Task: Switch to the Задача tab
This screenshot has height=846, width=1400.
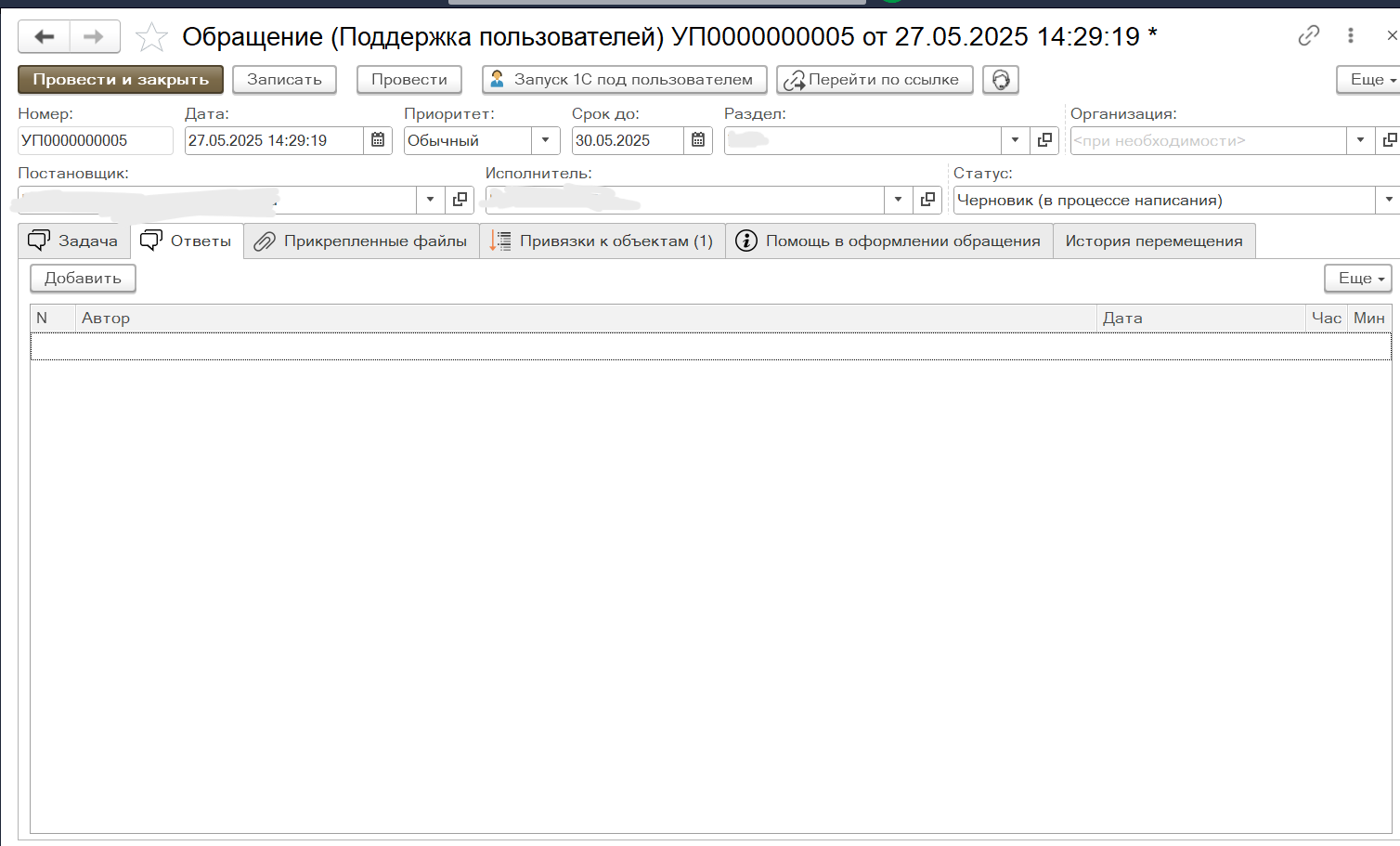Action: point(74,241)
